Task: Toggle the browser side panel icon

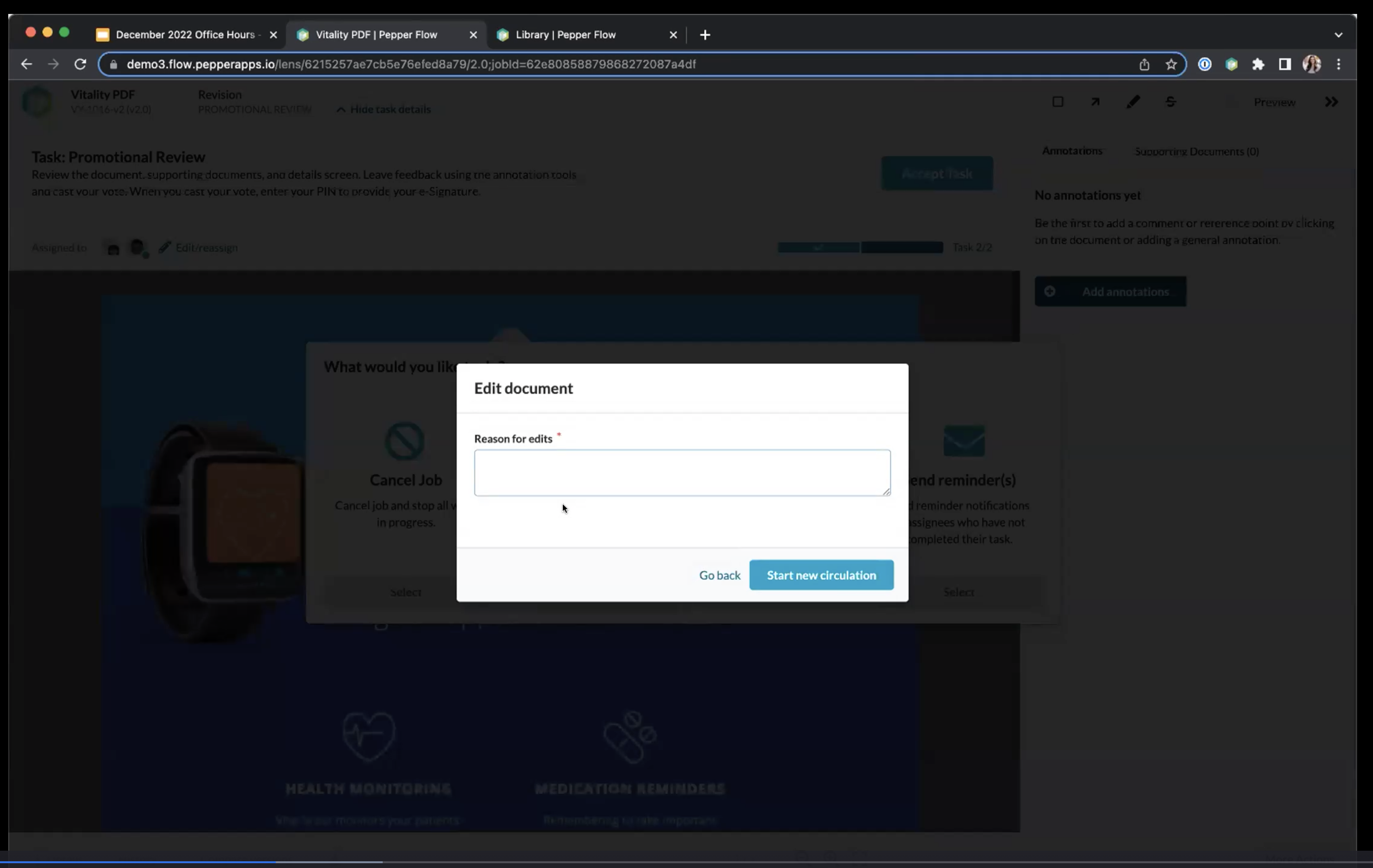Action: [1285, 64]
